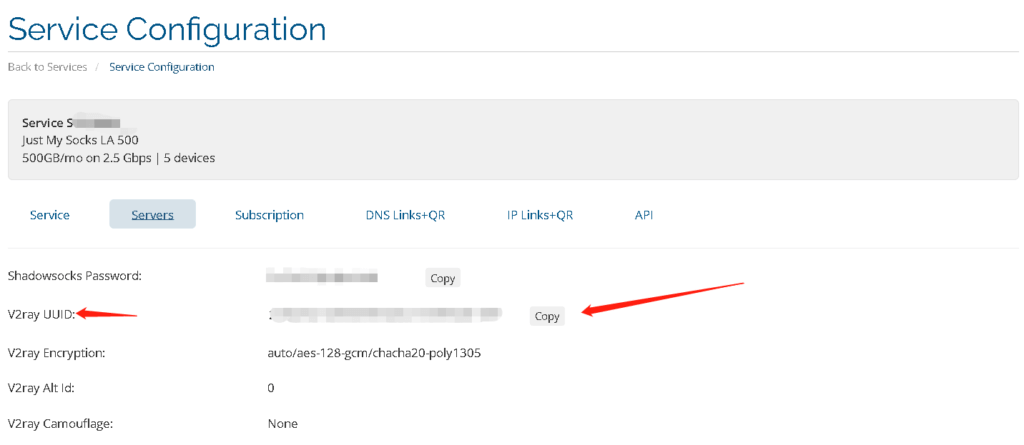The width and height of the screenshot is (1024, 445).
Task: Click the V2ray Alt Id value 0
Action: [x=270, y=388]
